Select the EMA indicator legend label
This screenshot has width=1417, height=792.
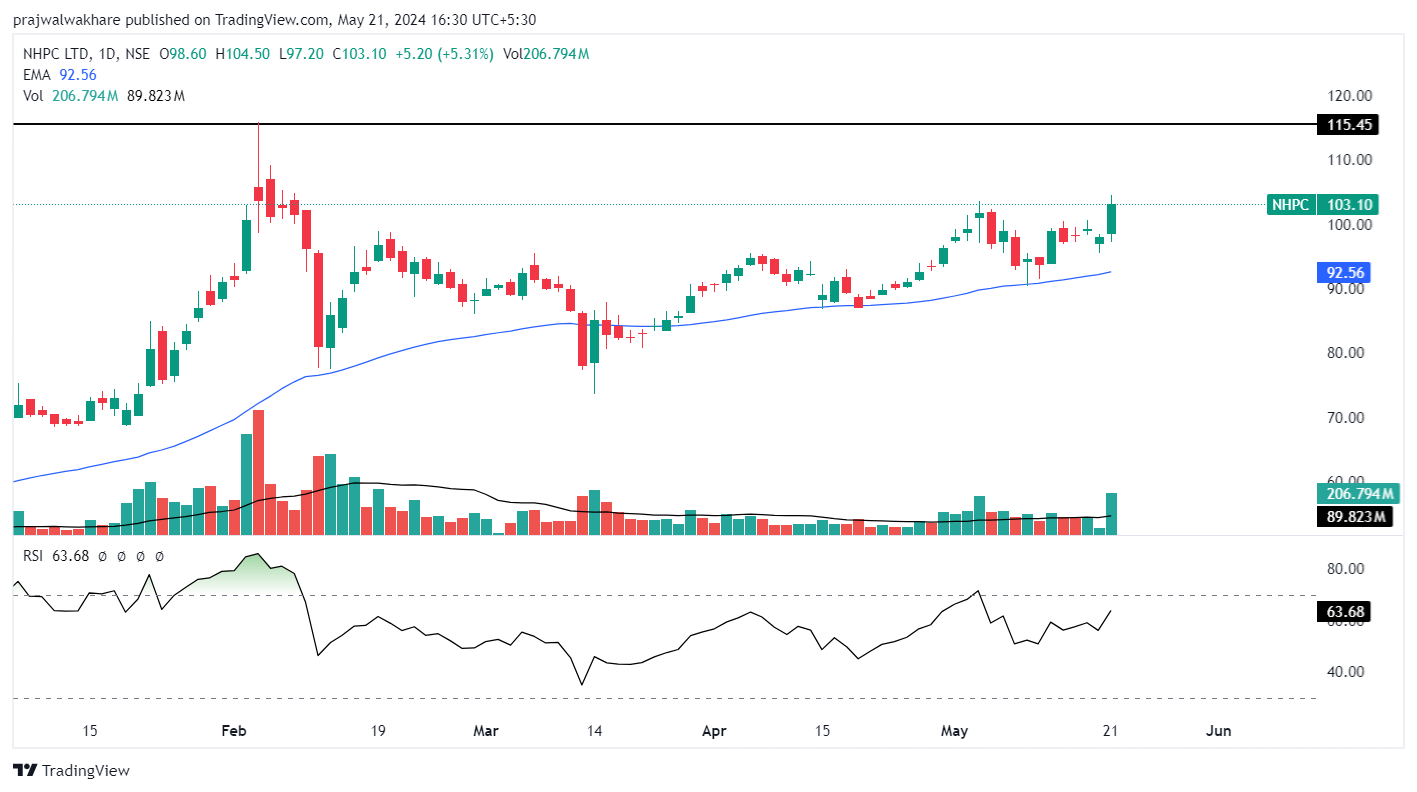coord(38,75)
